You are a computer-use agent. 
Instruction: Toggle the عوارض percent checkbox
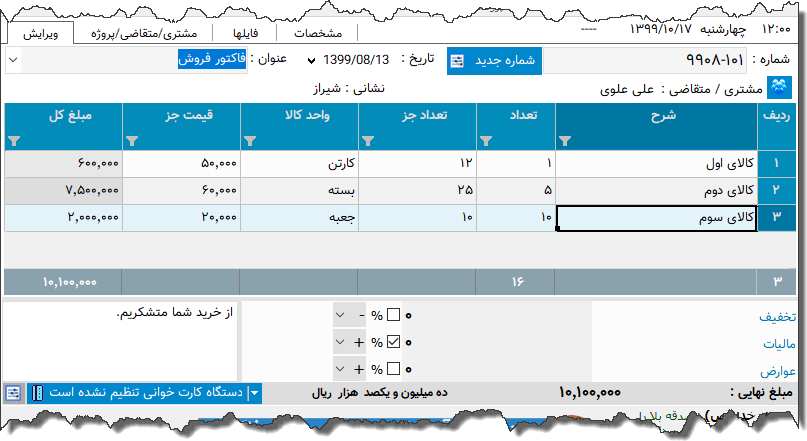pyautogui.click(x=393, y=369)
